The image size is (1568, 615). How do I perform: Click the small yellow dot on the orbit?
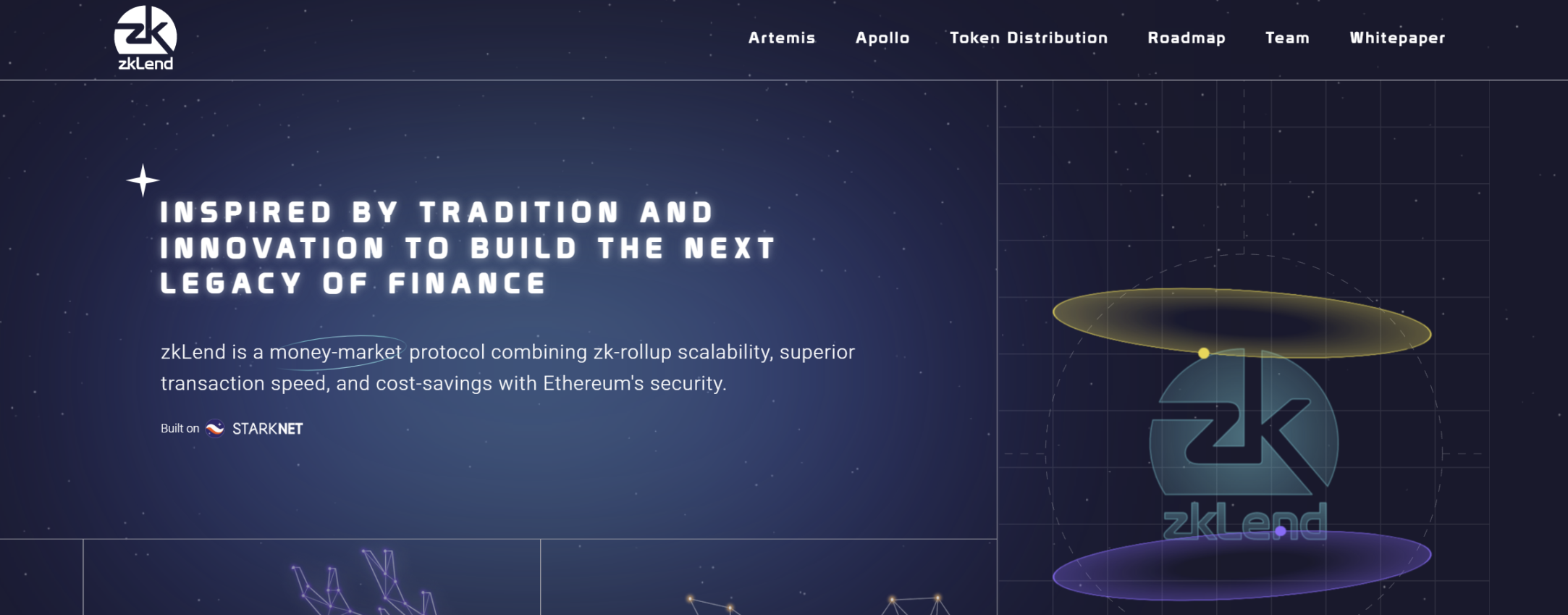(1204, 353)
